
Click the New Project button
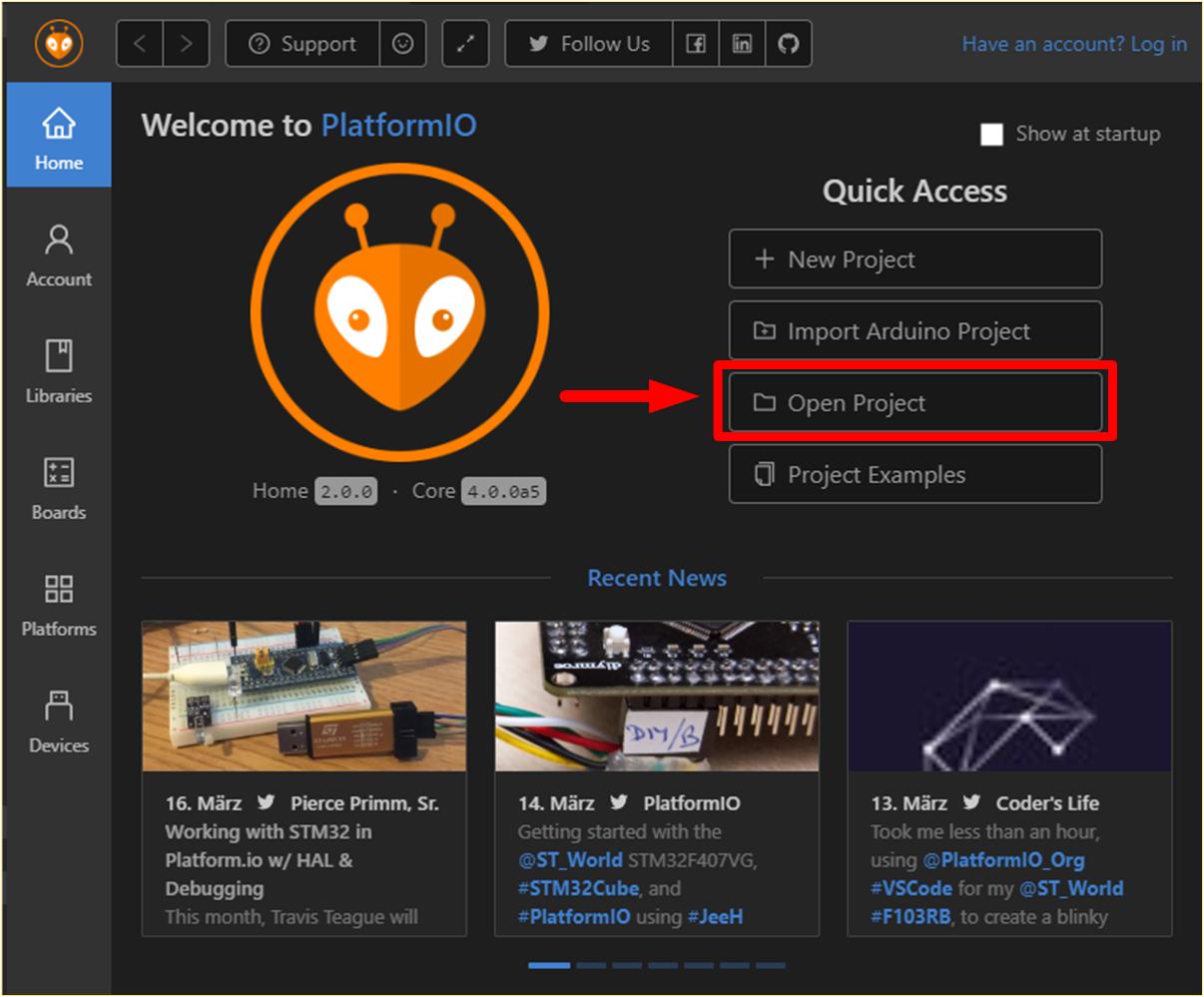tap(915, 258)
